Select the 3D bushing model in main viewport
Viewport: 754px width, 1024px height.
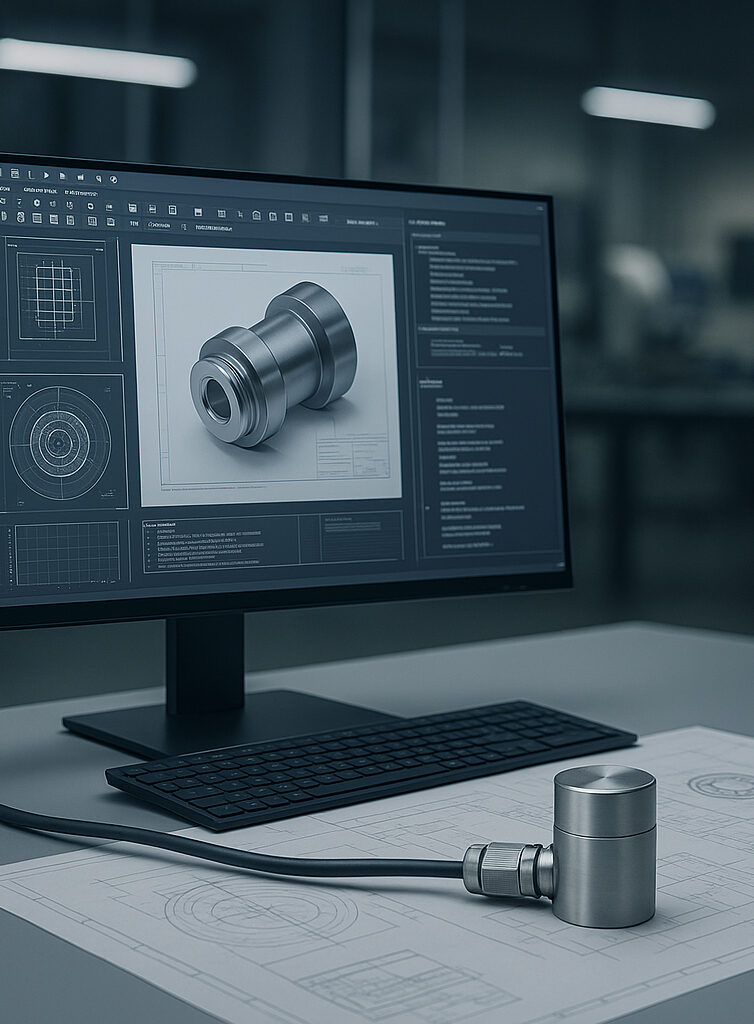point(273,364)
